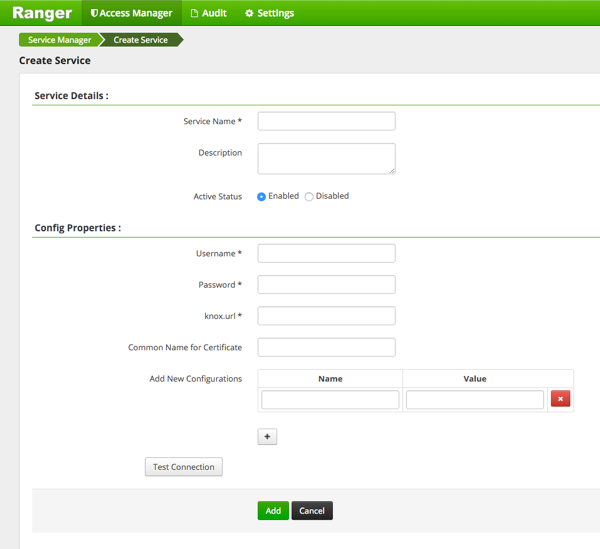Viewport: 600px width, 549px height.
Task: Select the Disabled radio button
Action: (x=309, y=197)
